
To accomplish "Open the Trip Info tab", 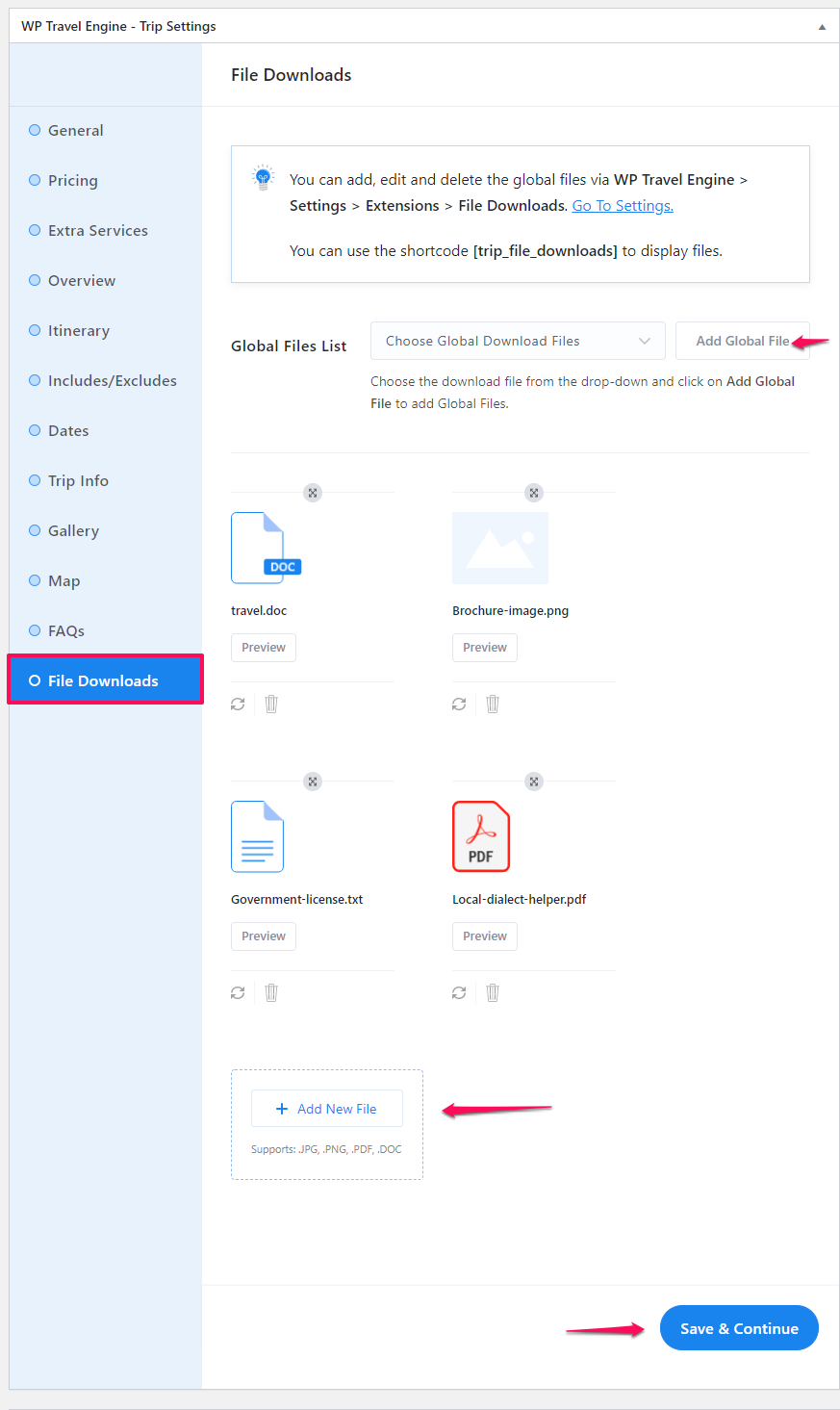I will [x=106, y=481].
